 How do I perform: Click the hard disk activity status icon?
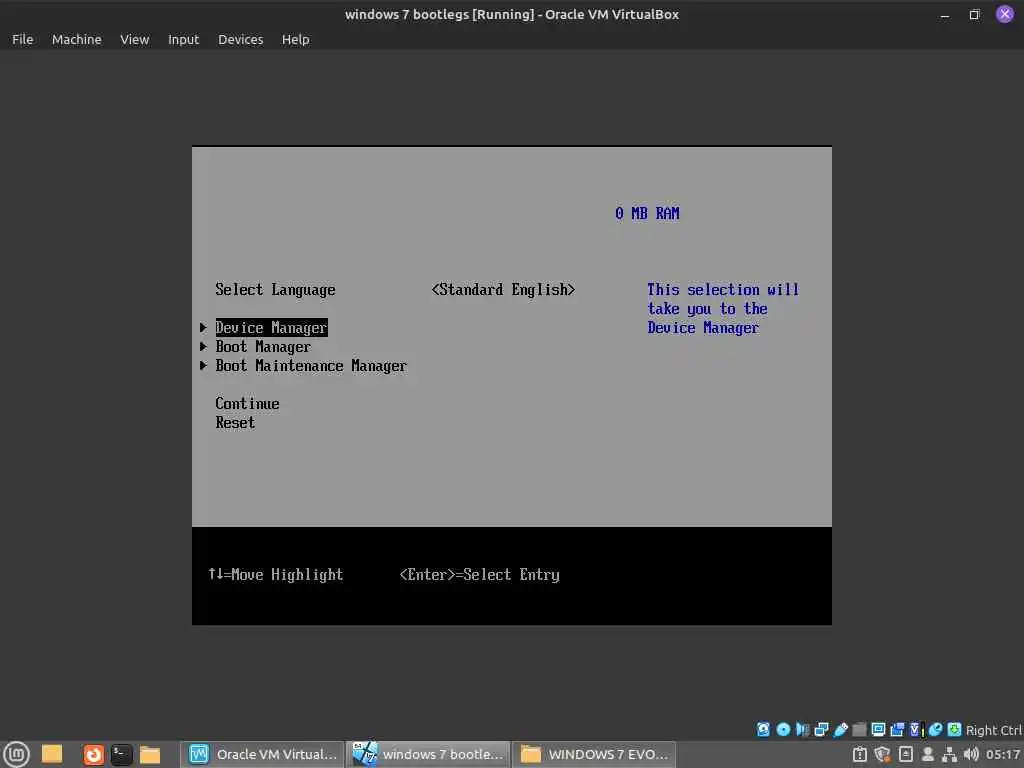click(763, 729)
